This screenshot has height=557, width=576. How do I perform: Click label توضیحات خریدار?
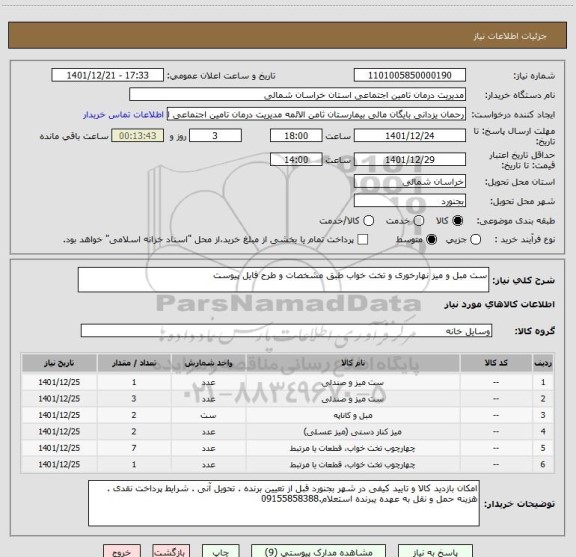(x=519, y=504)
